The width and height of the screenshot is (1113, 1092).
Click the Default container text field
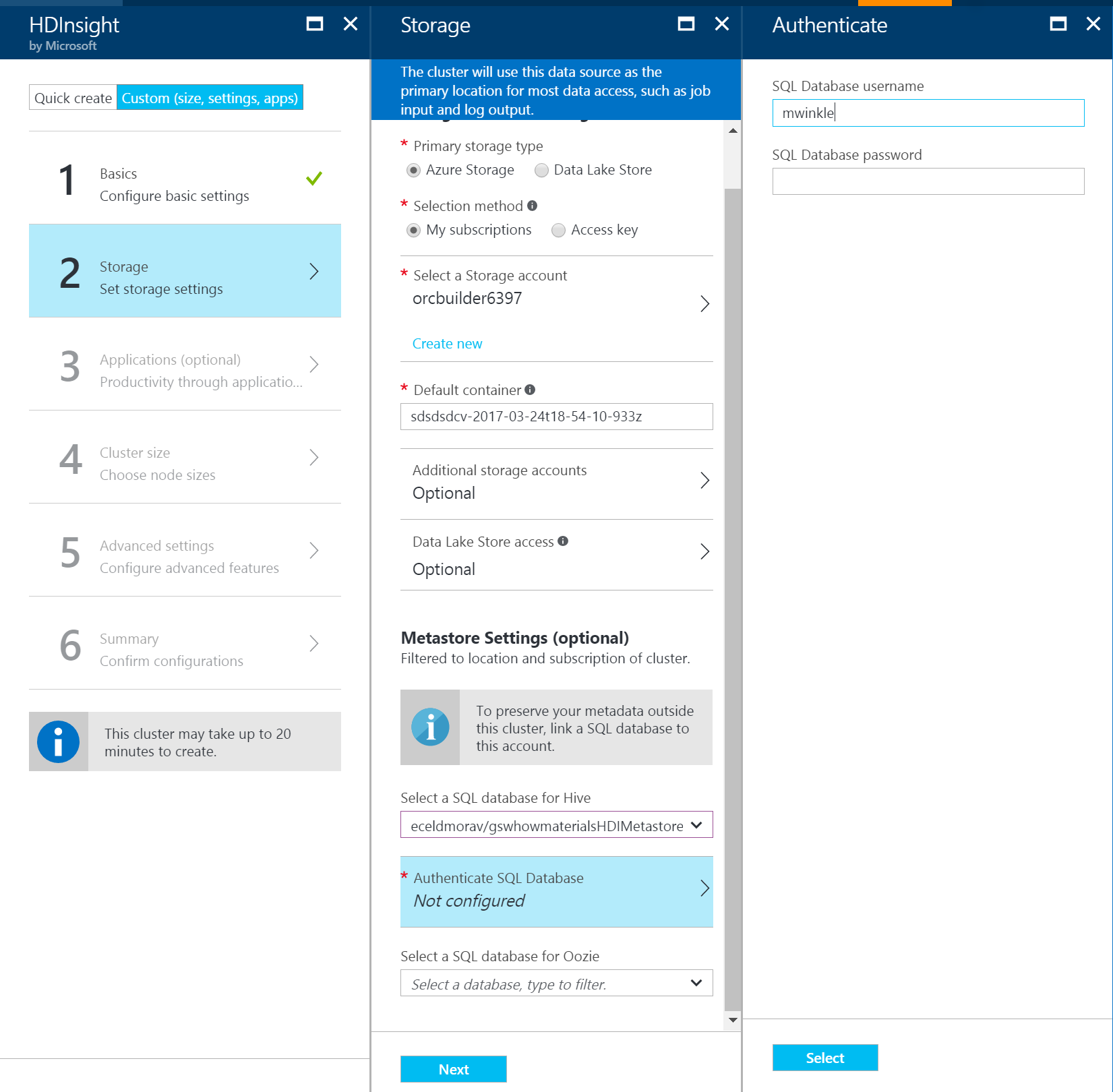coord(556,417)
